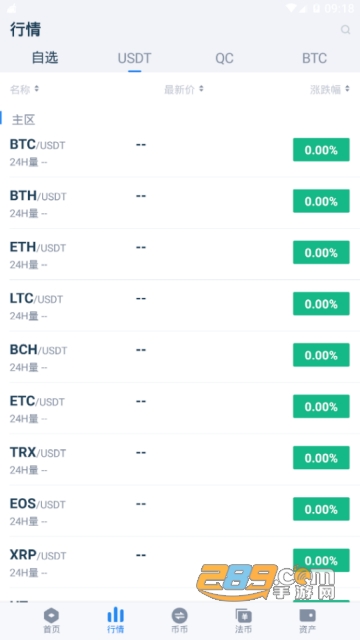Switch to the 自选 tab
360x640 pixels.
[45, 58]
